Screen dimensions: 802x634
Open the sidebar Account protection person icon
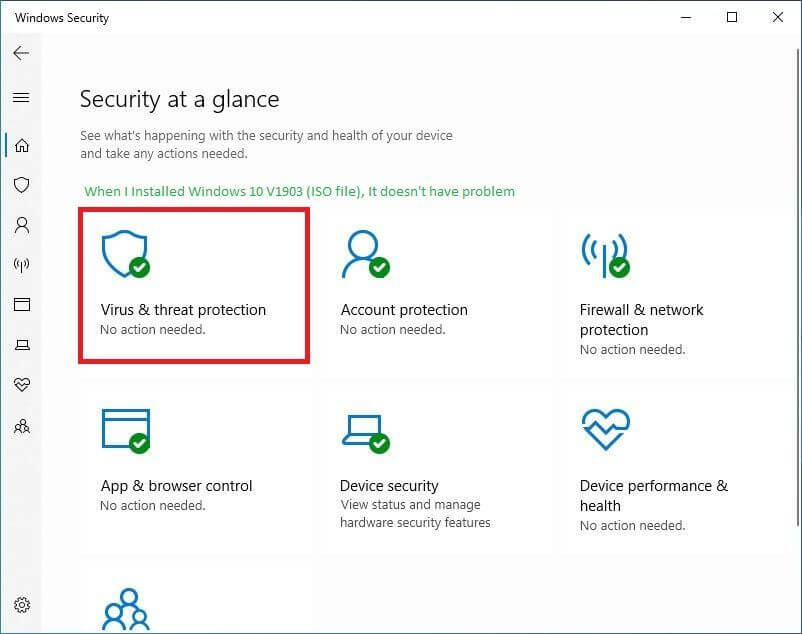click(x=21, y=225)
